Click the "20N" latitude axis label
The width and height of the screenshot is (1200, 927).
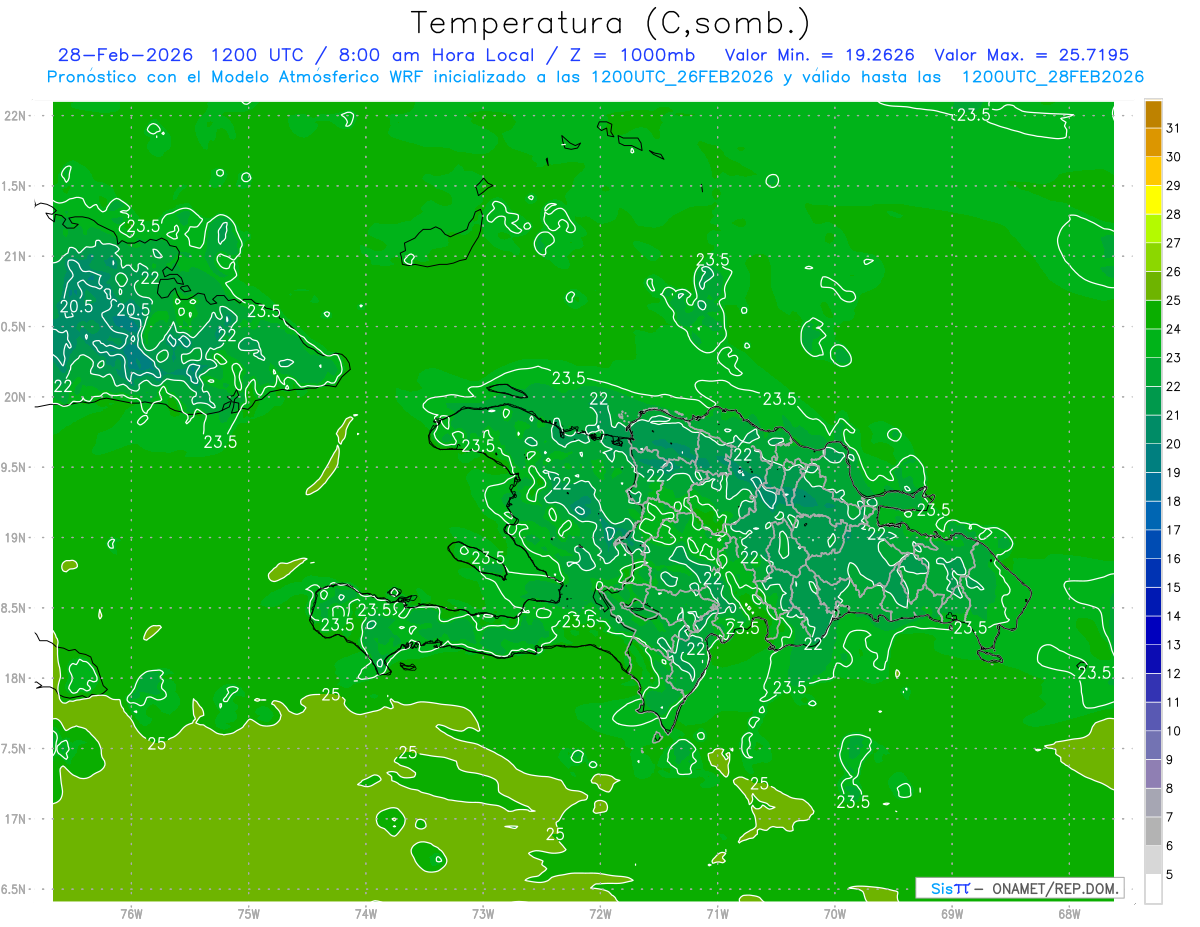click(x=16, y=397)
